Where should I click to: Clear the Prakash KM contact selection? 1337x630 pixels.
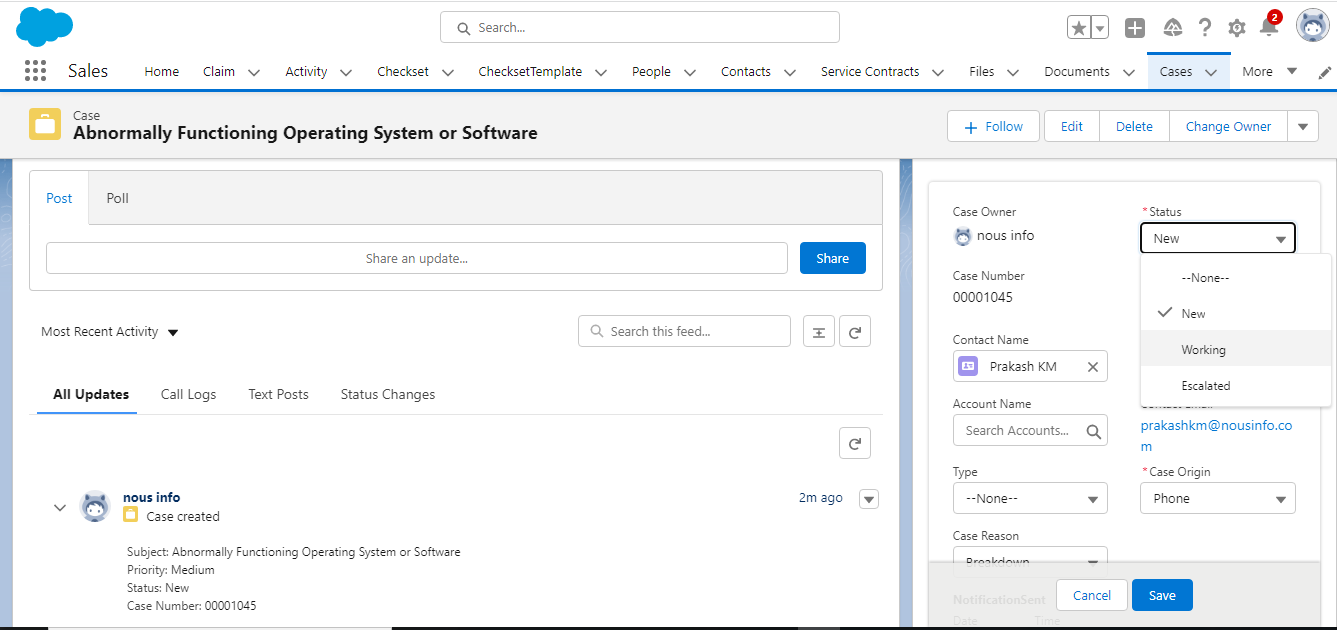tap(1093, 367)
